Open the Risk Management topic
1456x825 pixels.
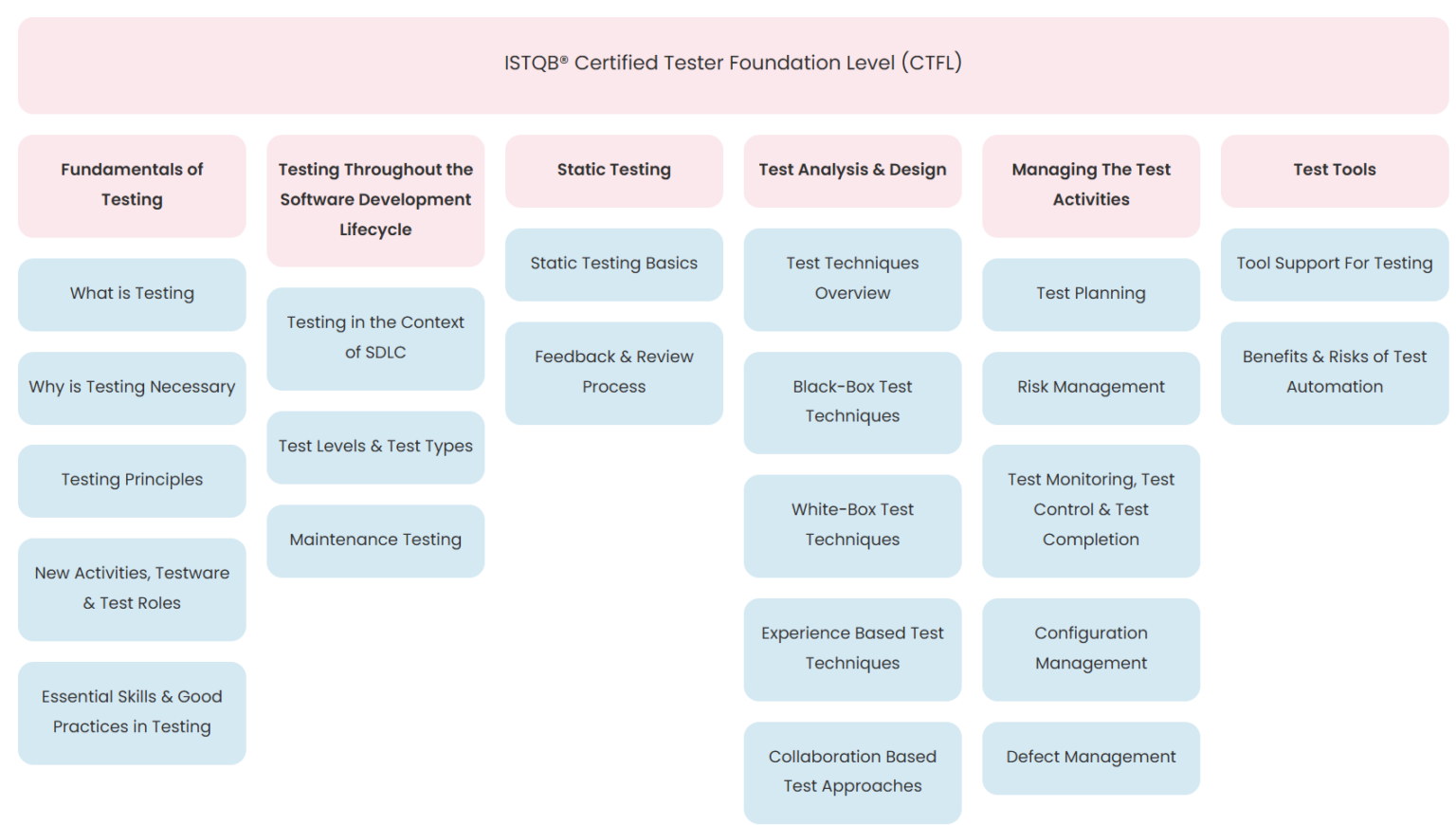click(x=1090, y=387)
